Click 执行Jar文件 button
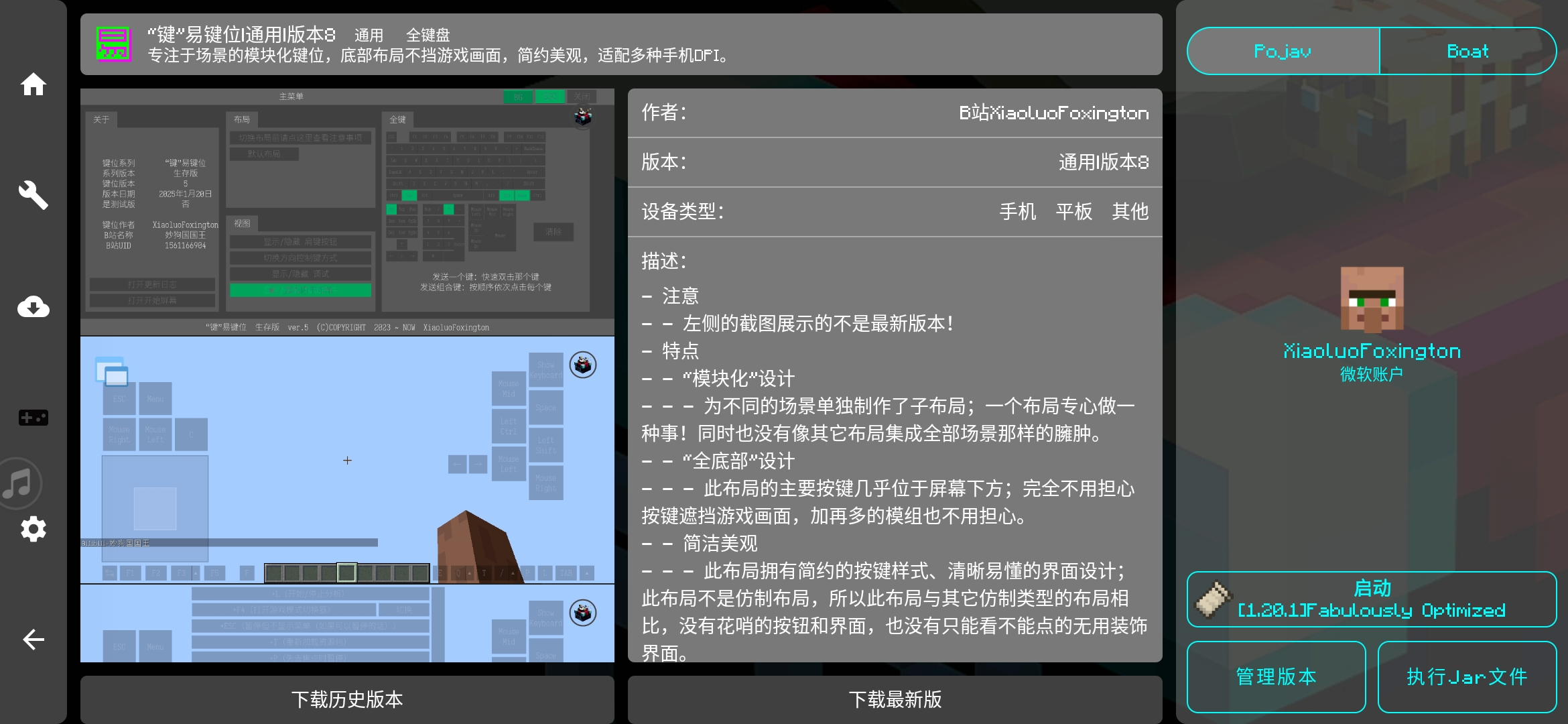Image resolution: width=1568 pixels, height=724 pixels. point(1467,676)
